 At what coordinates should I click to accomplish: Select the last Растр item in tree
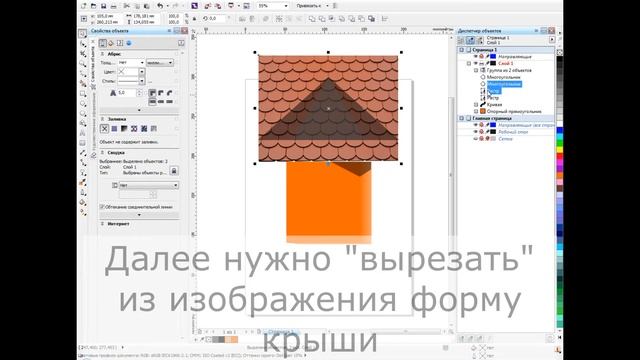(493, 98)
